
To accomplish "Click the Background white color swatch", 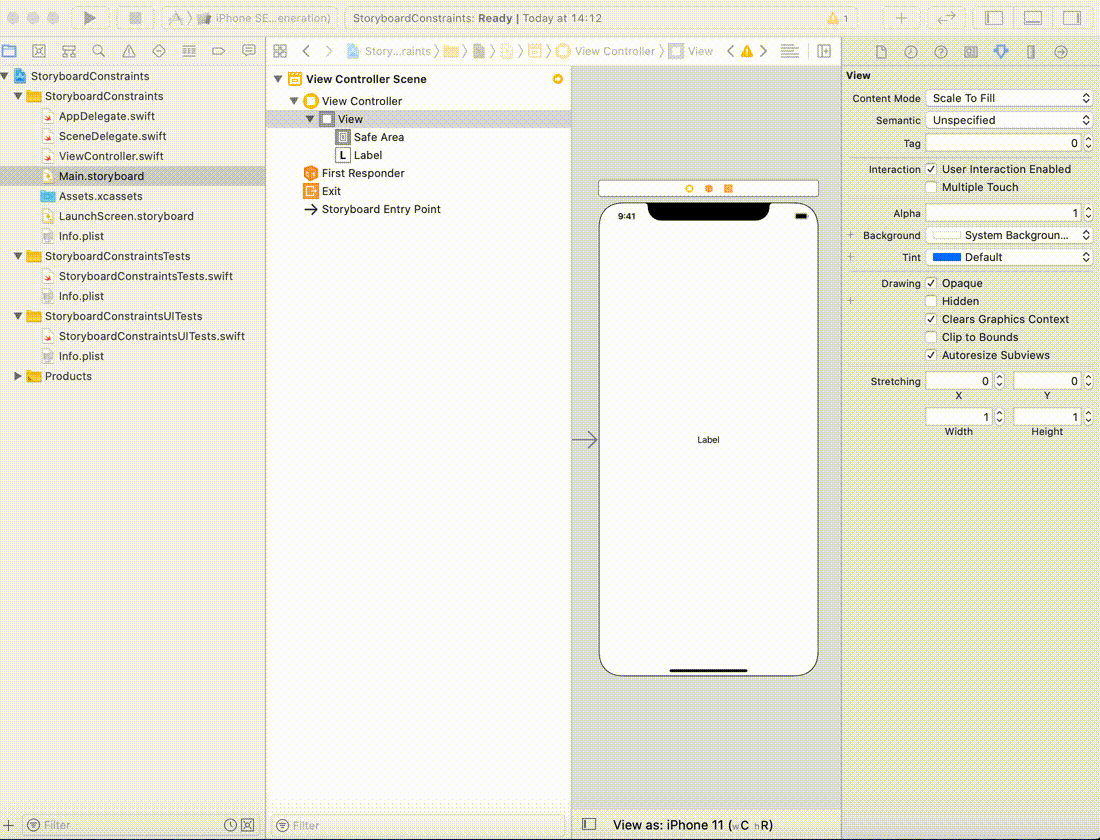I will [x=946, y=235].
